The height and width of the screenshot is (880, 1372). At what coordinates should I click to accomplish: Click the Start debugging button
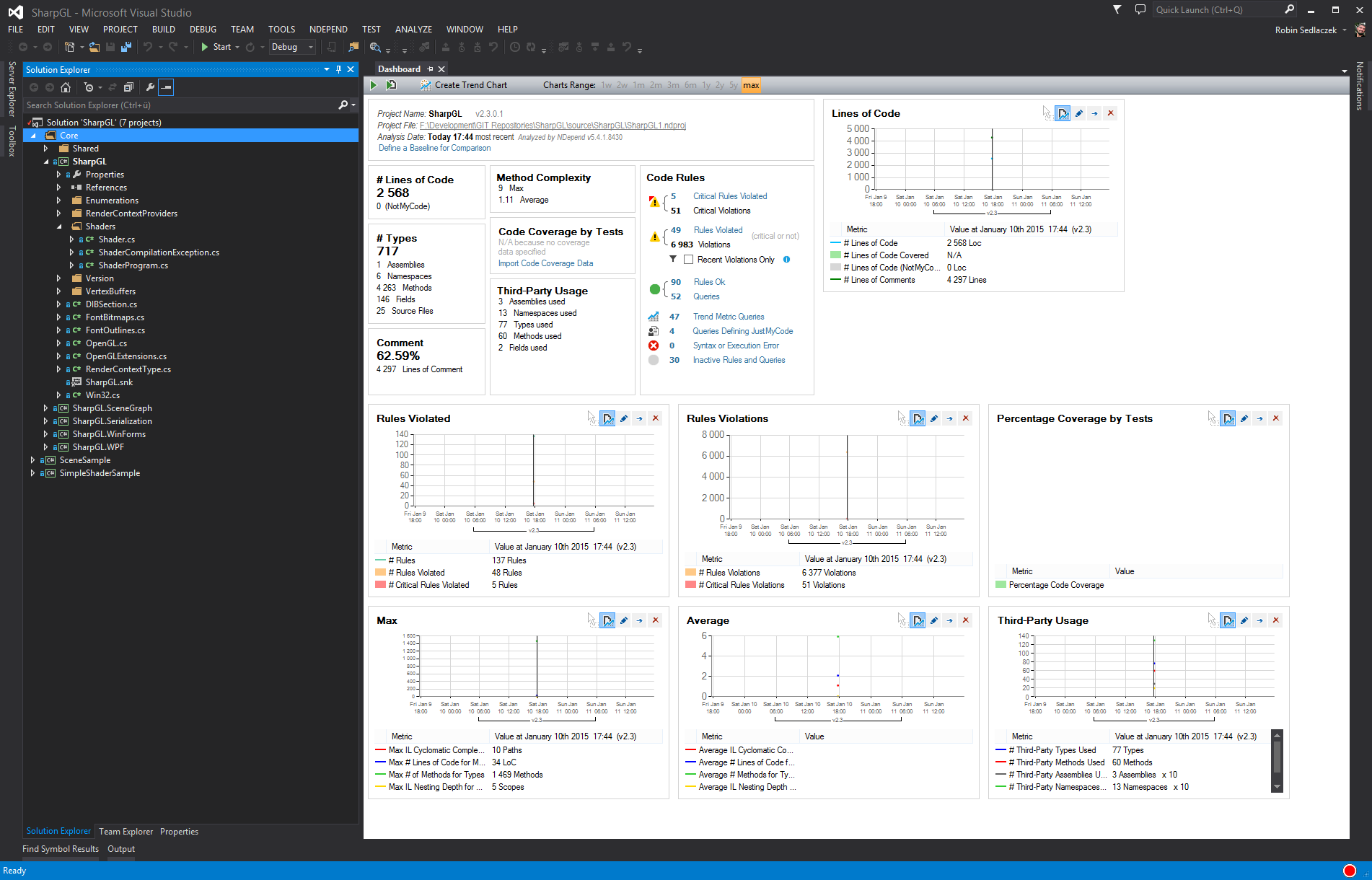[216, 47]
